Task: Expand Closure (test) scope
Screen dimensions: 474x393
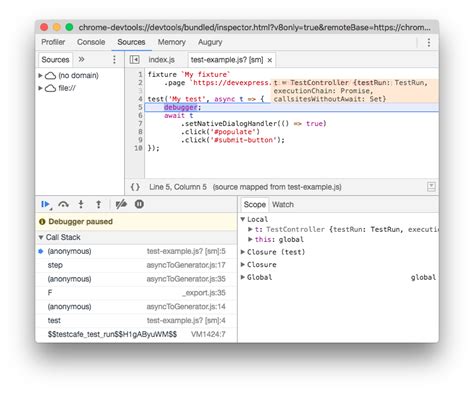Action: point(243,252)
